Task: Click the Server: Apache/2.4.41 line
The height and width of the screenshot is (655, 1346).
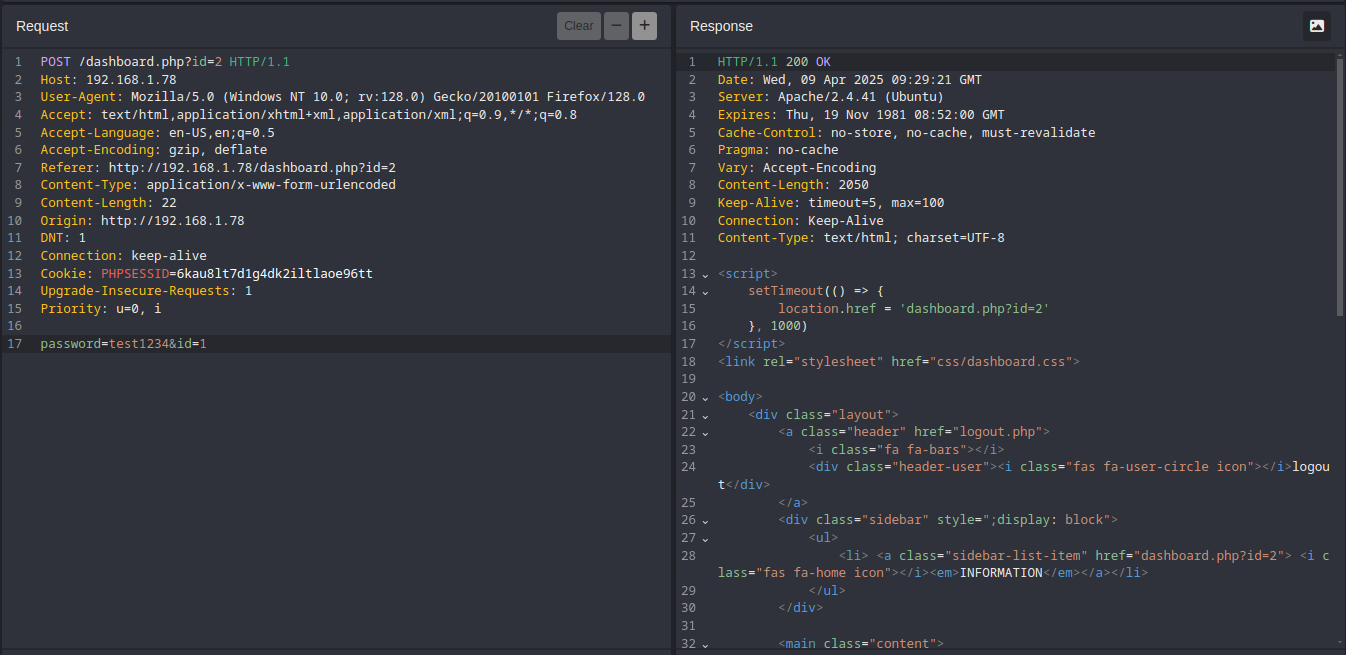Action: (831, 97)
